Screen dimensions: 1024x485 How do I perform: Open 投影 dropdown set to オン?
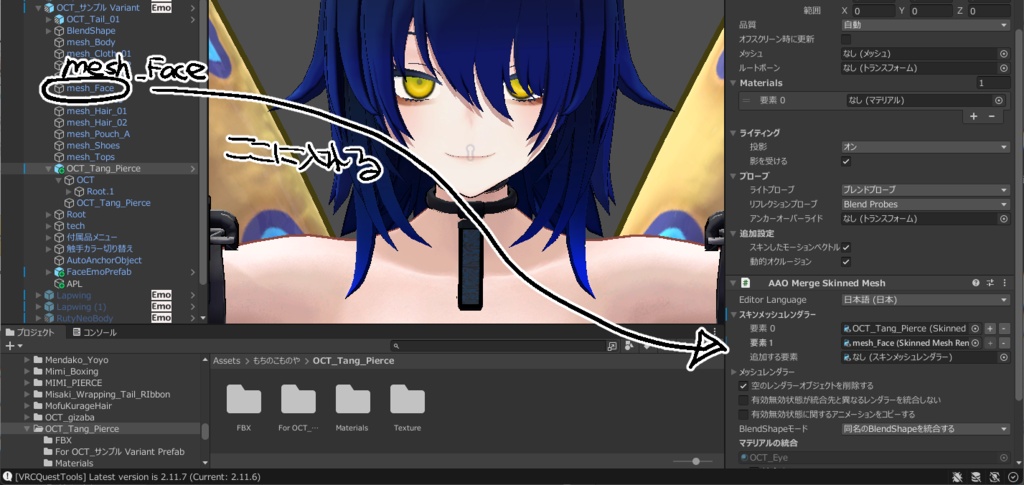(x=925, y=147)
